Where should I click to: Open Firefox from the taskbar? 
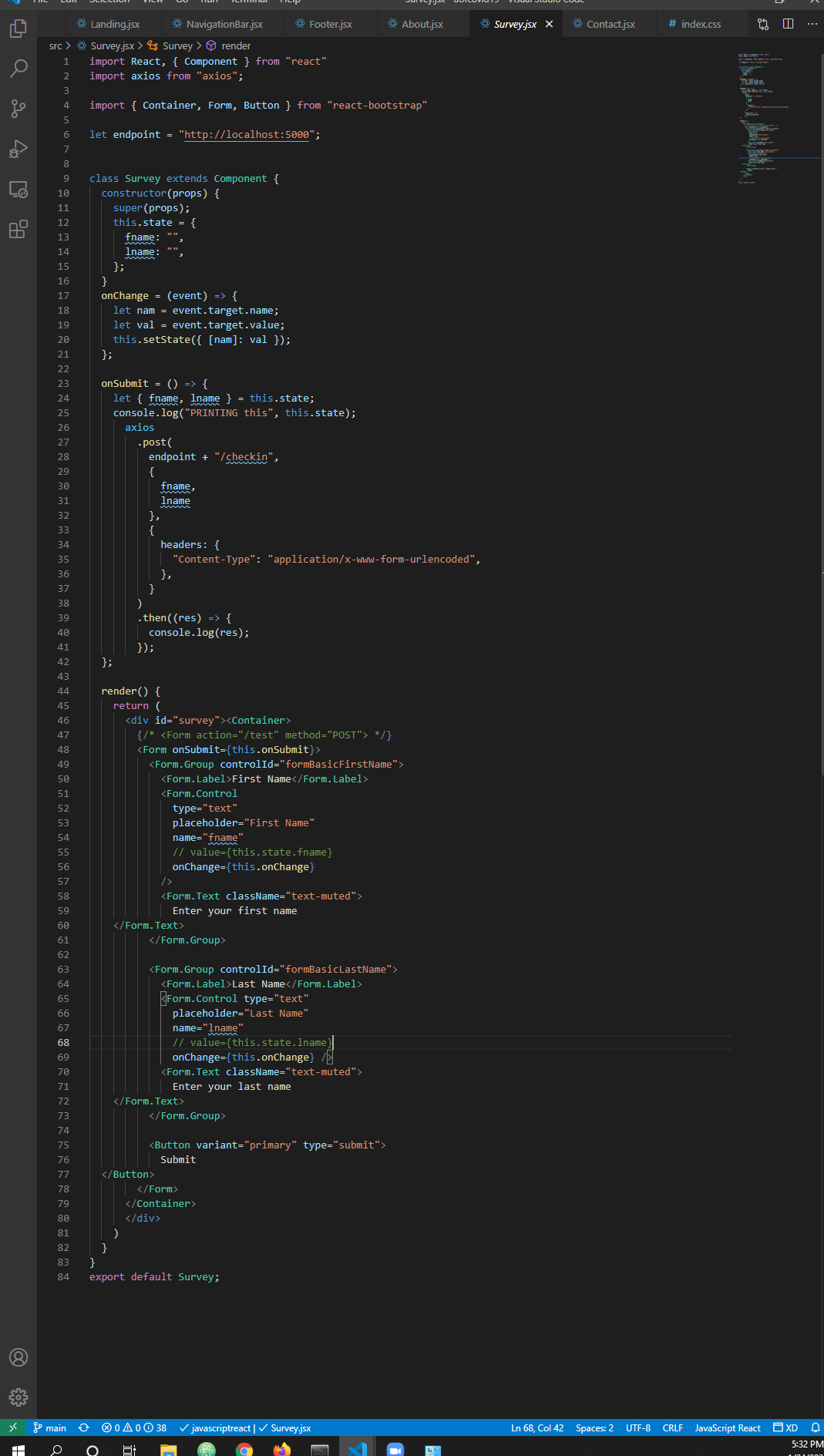point(282,1448)
